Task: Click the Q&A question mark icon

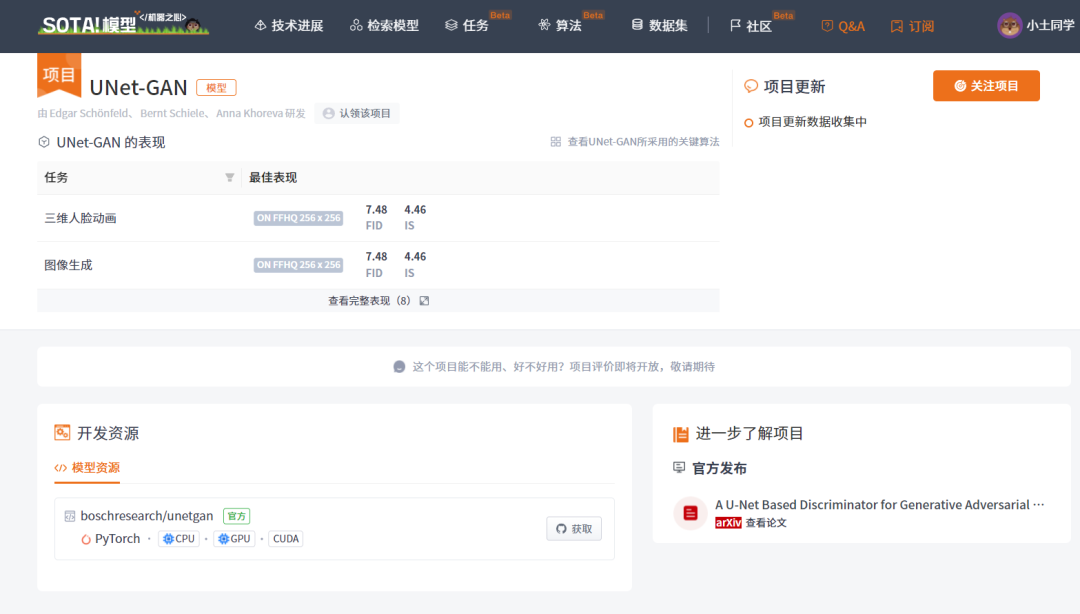Action: tap(827, 26)
